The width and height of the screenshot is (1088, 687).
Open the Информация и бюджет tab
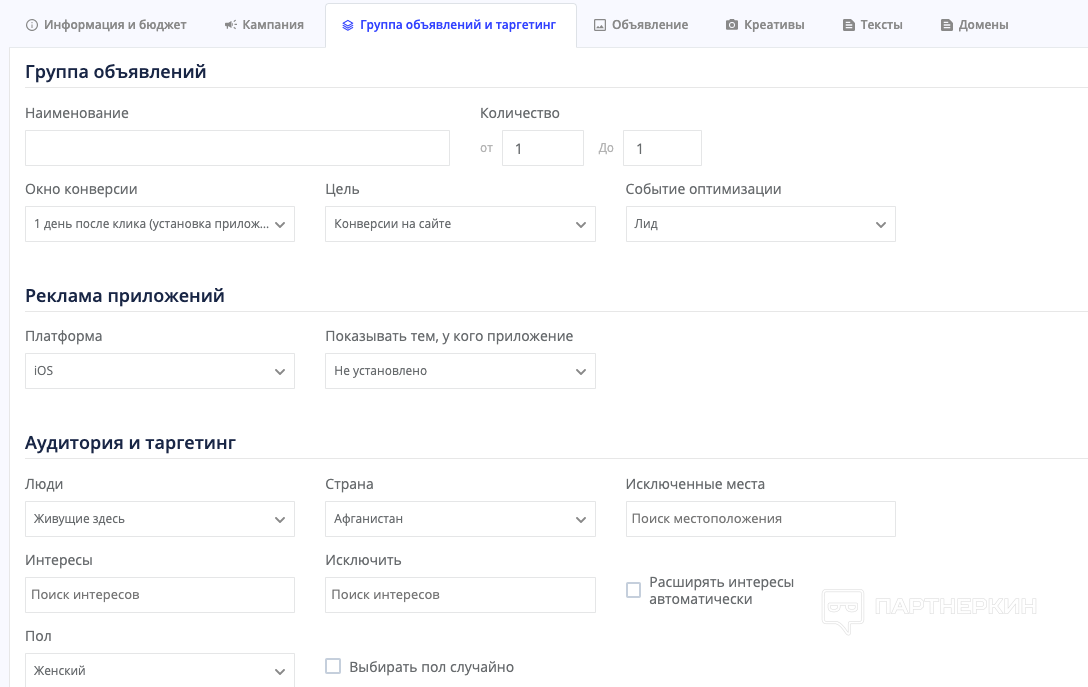[x=105, y=25]
